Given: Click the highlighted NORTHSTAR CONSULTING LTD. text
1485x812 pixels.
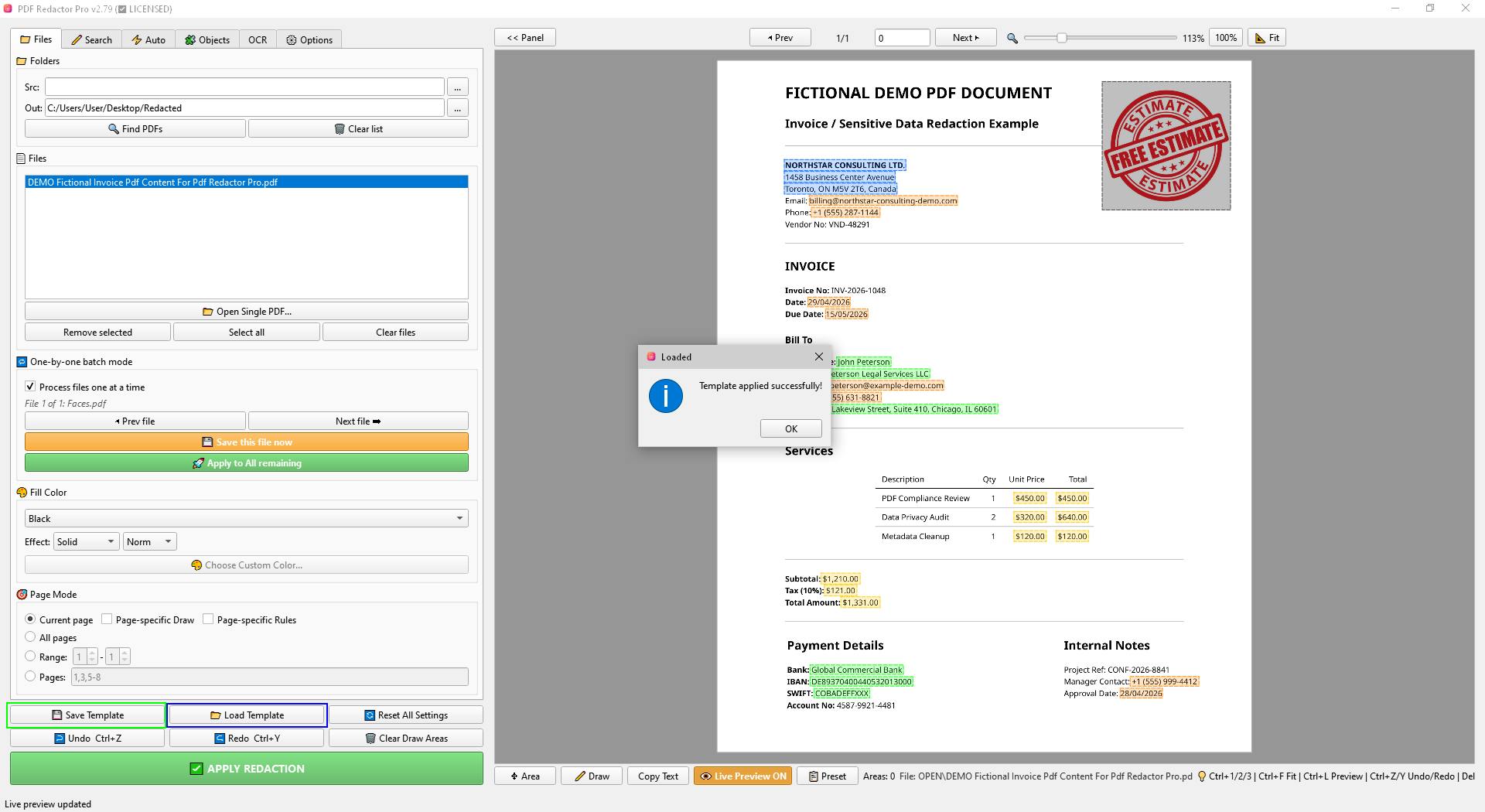Looking at the screenshot, I should (845, 165).
